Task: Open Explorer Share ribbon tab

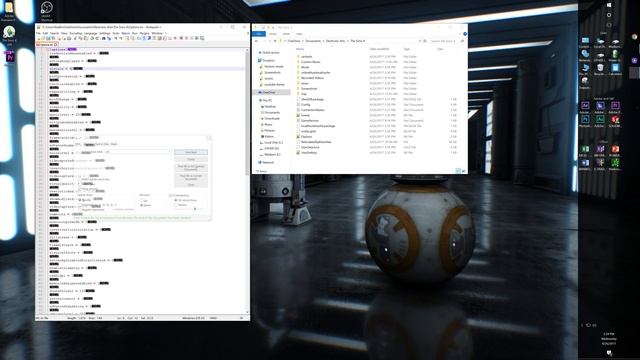Action: (x=286, y=34)
